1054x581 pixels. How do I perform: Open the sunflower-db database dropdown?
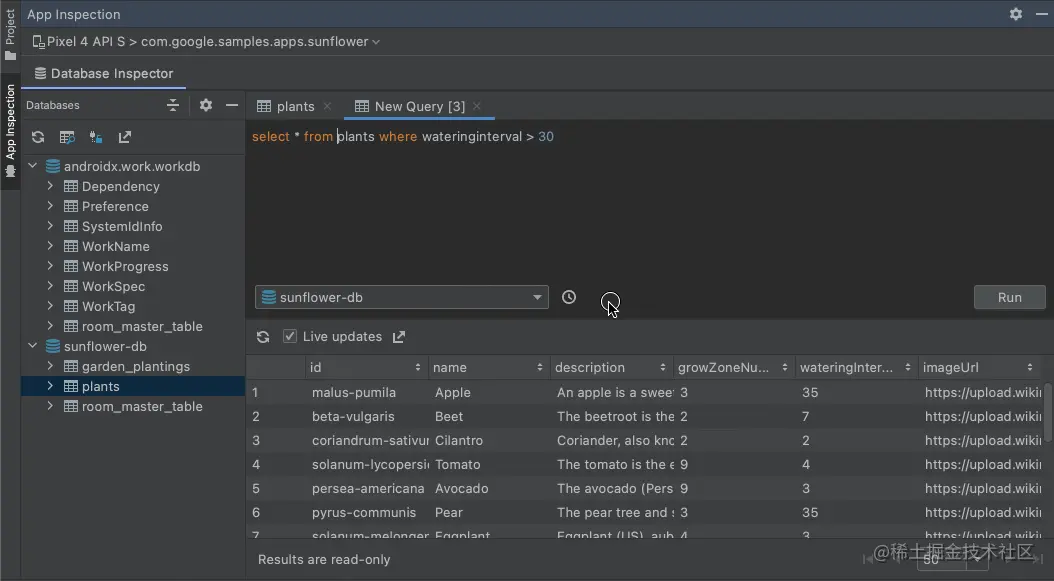coord(402,297)
